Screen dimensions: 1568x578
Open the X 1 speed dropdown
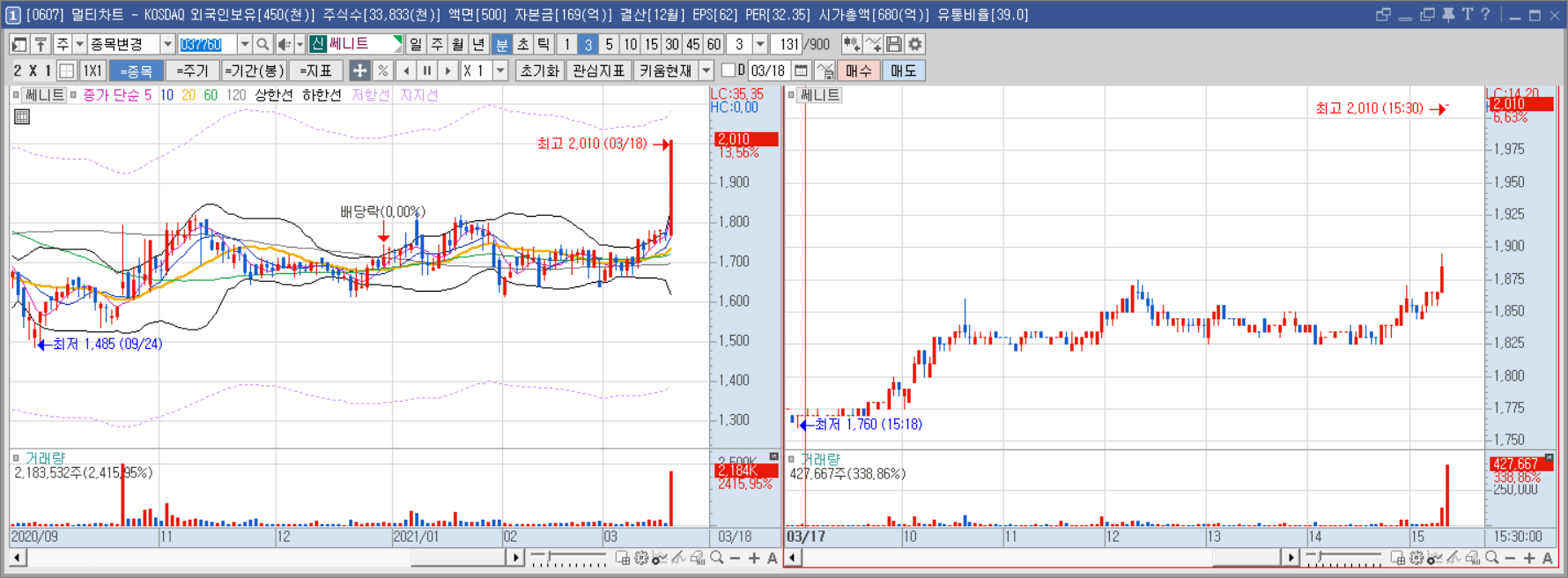(x=500, y=70)
